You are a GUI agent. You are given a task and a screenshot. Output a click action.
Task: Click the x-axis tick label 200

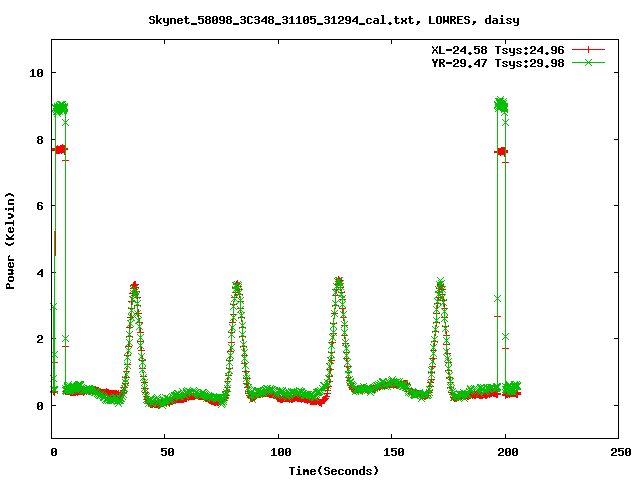pyautogui.click(x=508, y=452)
